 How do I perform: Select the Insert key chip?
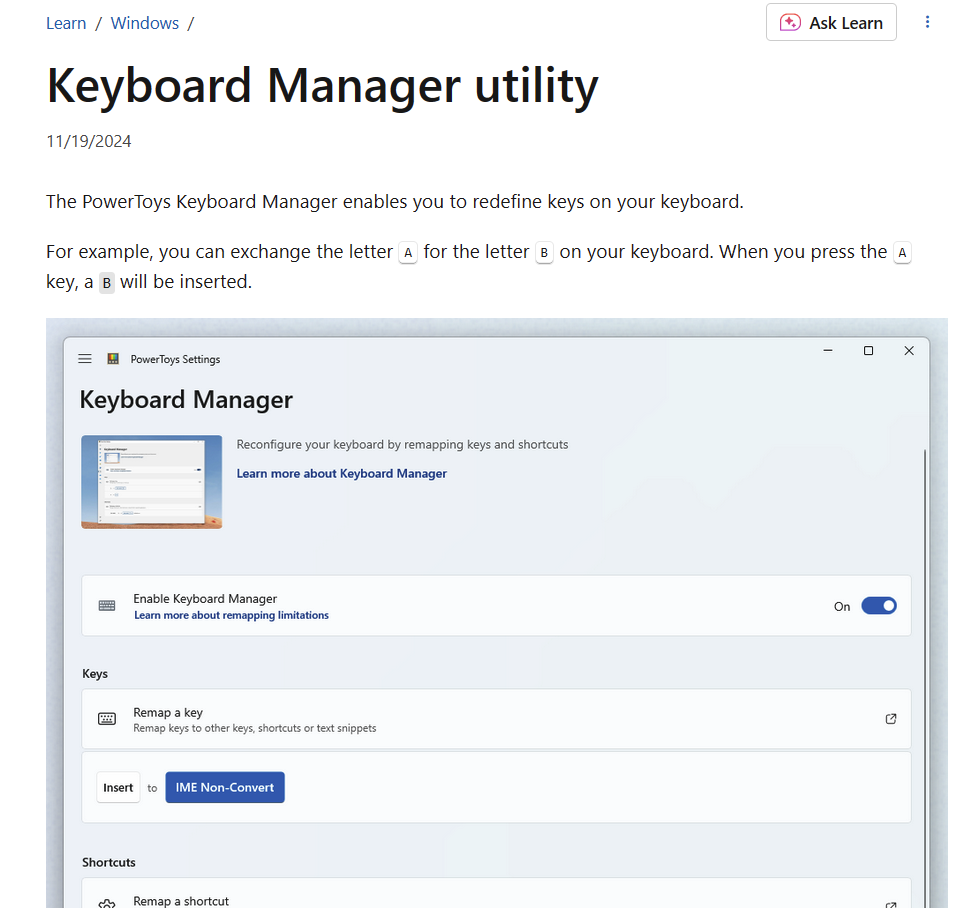118,787
